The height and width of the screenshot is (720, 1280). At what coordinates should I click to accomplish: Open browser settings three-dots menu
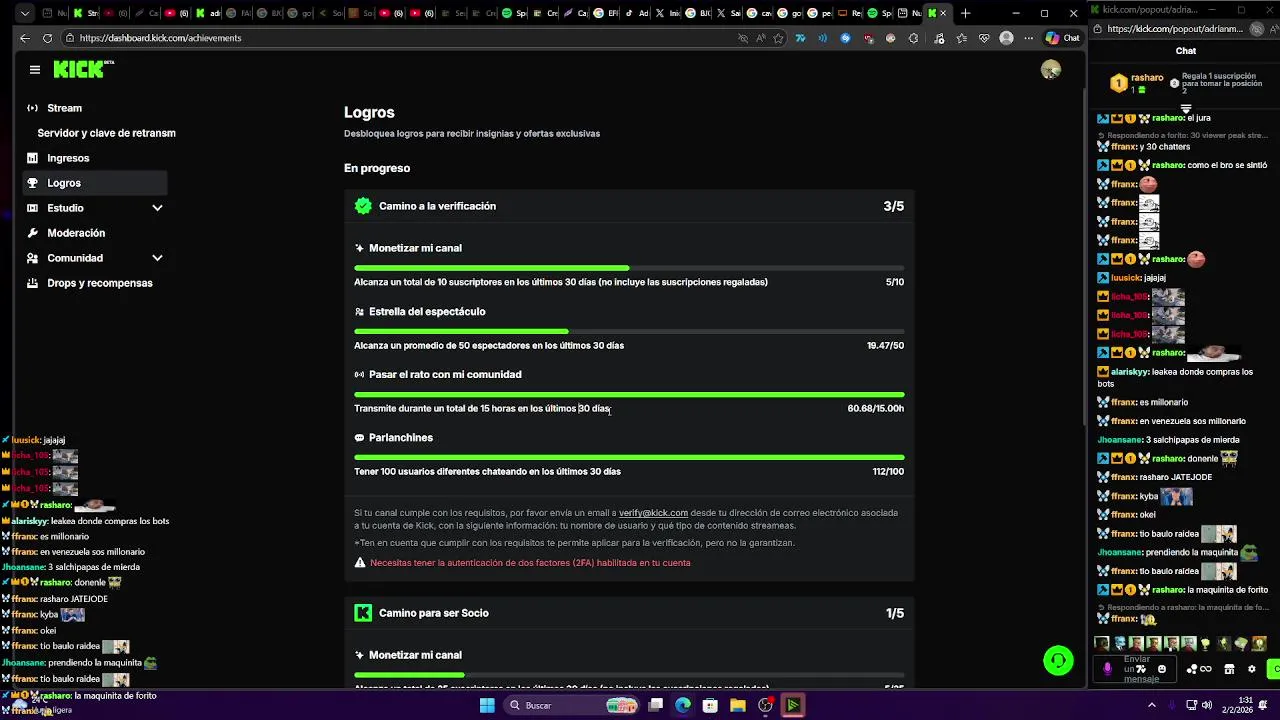click(x=1028, y=38)
